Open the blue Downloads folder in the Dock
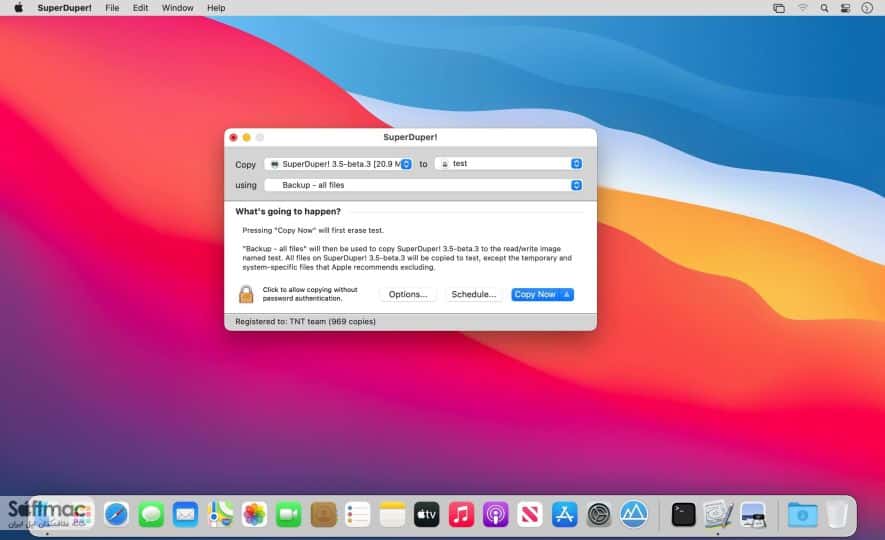The height and width of the screenshot is (540, 885). [x=802, y=515]
